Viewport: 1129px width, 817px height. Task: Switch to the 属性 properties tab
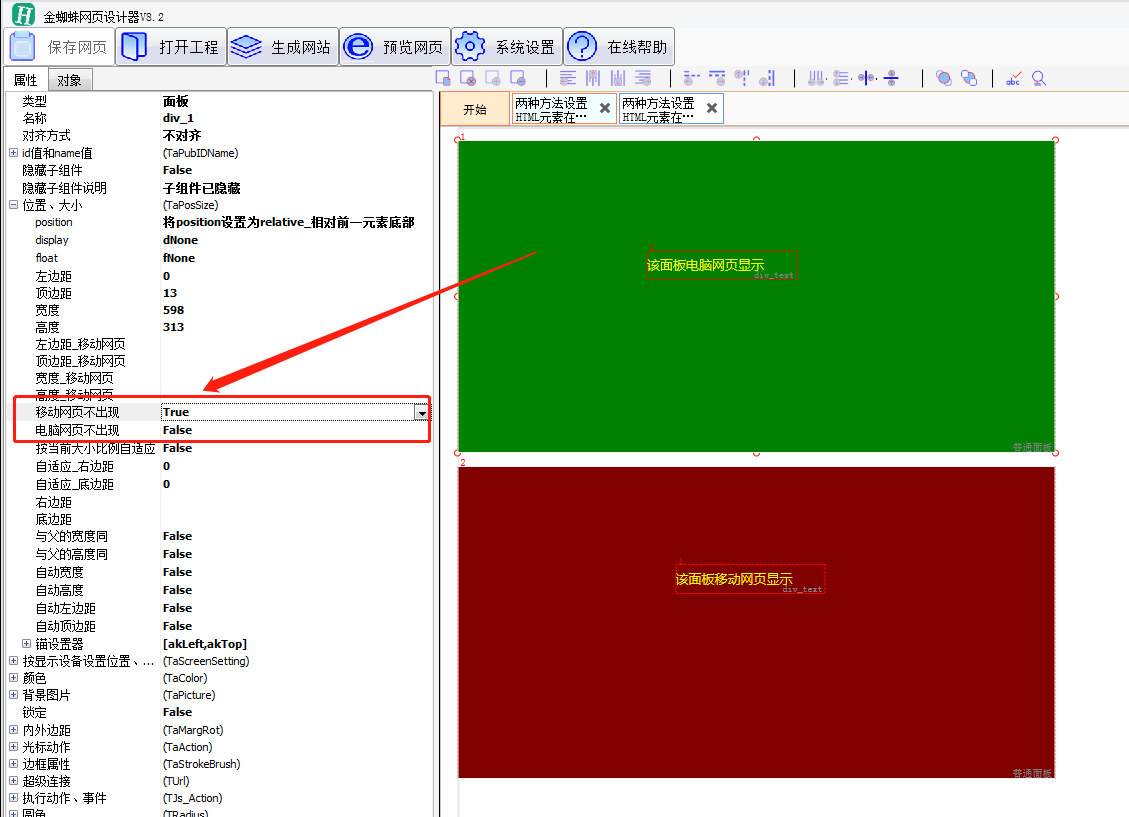click(x=26, y=80)
